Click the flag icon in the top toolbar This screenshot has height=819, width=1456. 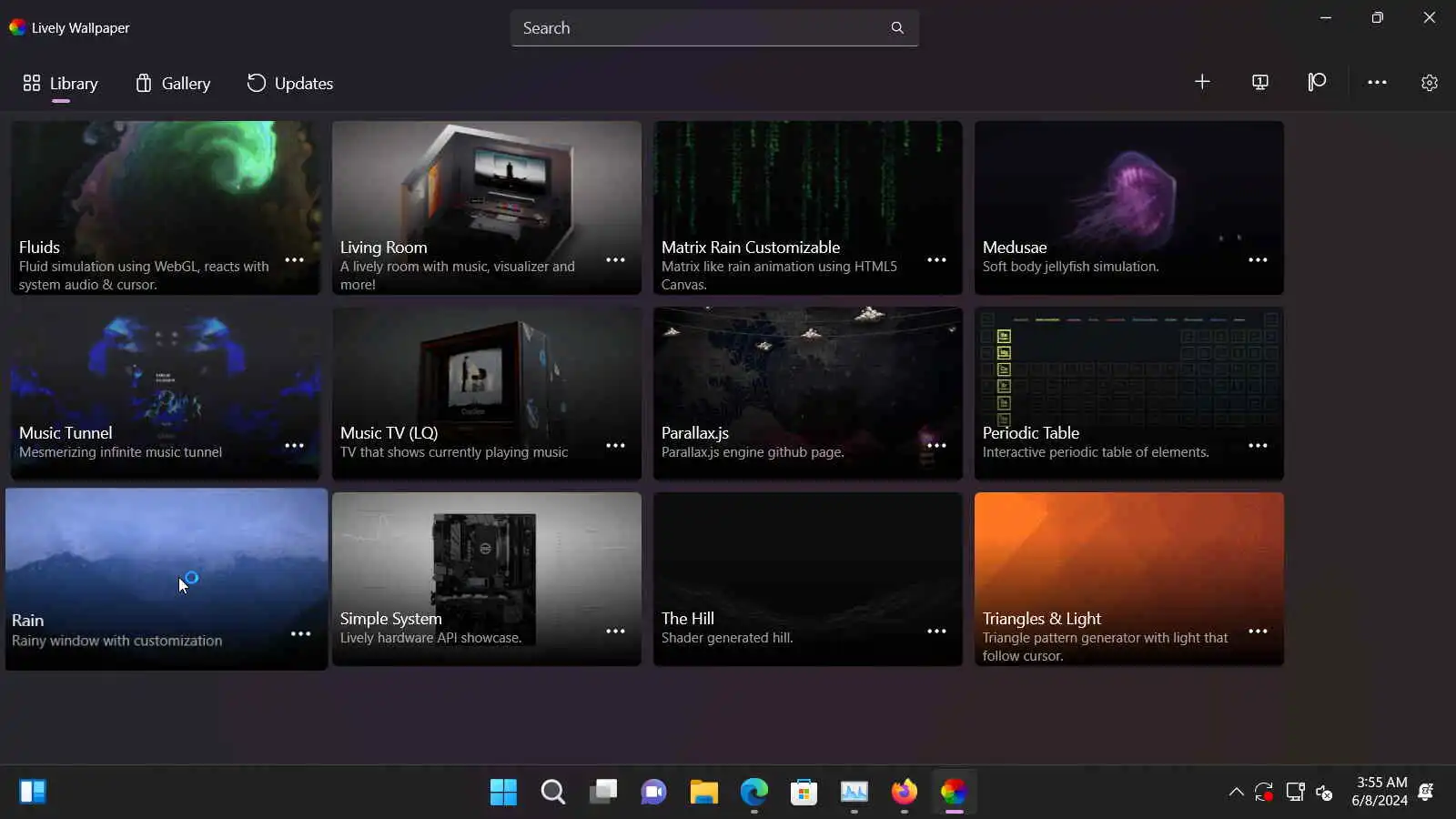click(x=1317, y=82)
